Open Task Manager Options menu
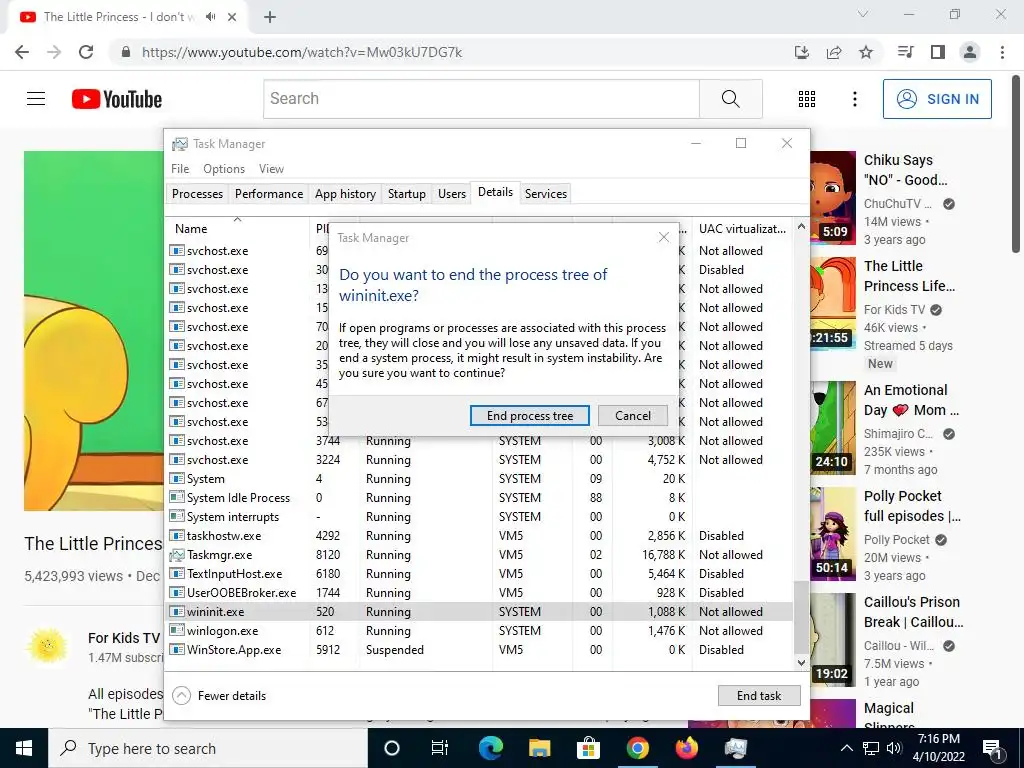The width and height of the screenshot is (1024, 768). tap(223, 168)
